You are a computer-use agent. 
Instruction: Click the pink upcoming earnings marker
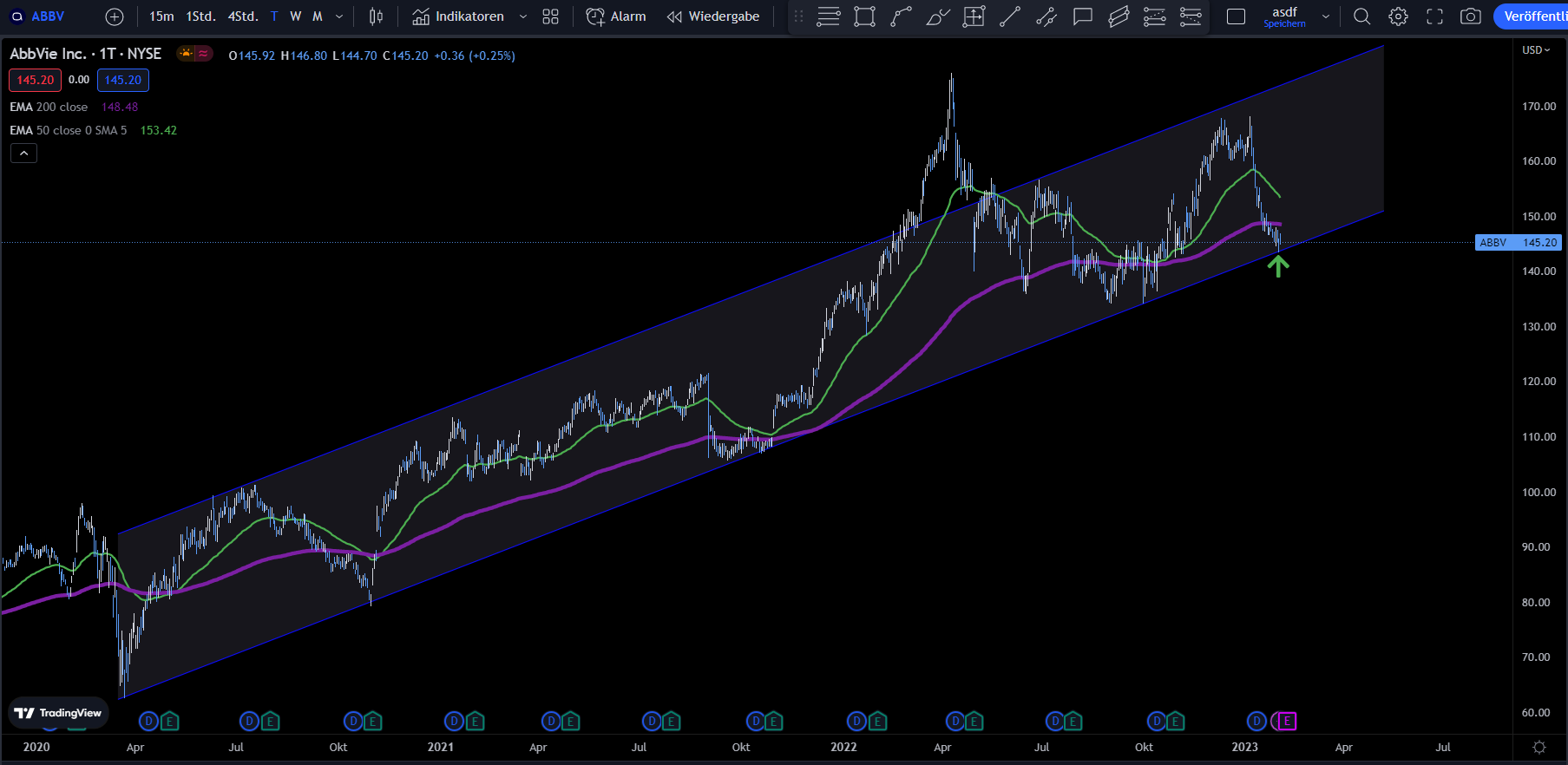[1287, 721]
